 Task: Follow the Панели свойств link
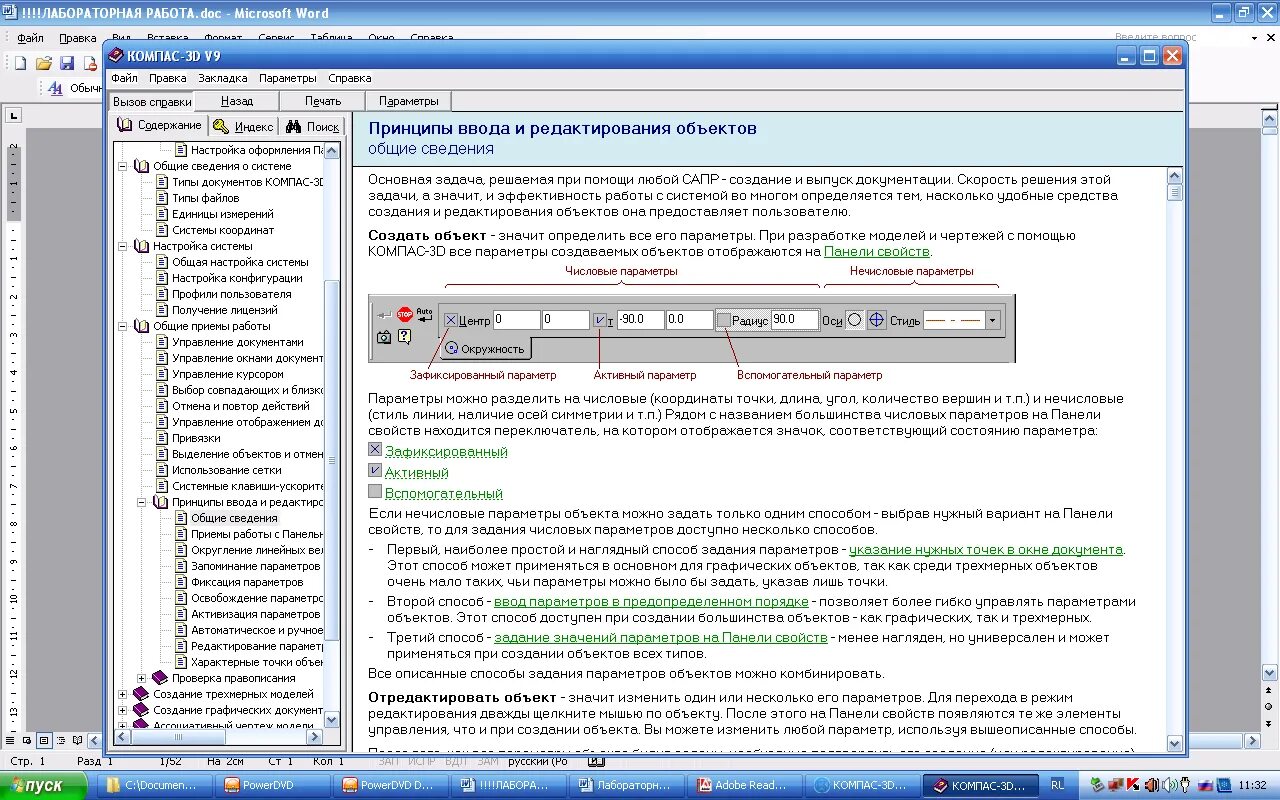(877, 252)
